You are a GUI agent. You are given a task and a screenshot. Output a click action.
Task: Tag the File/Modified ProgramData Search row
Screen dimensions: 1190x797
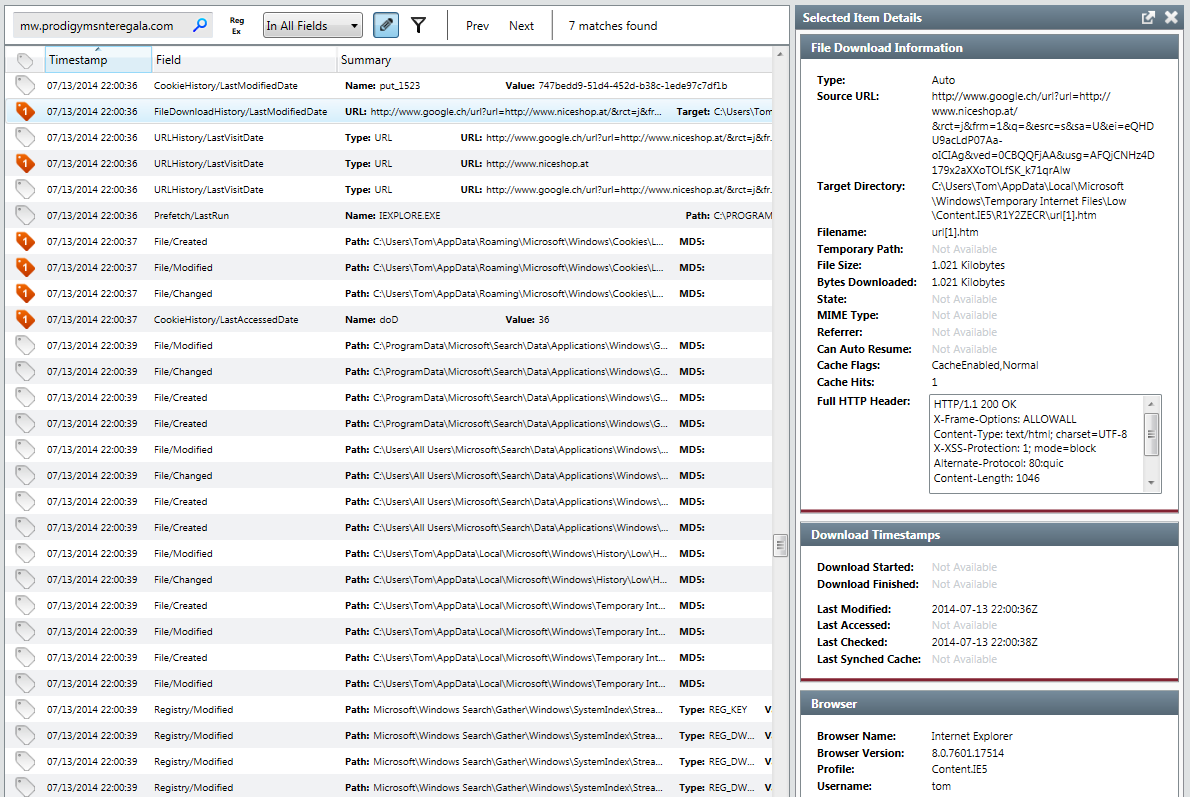(x=25, y=345)
